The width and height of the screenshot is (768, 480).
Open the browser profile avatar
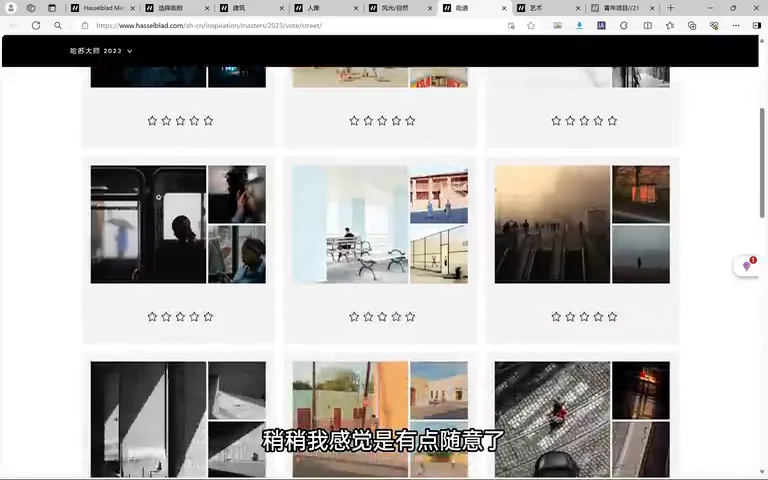11,8
